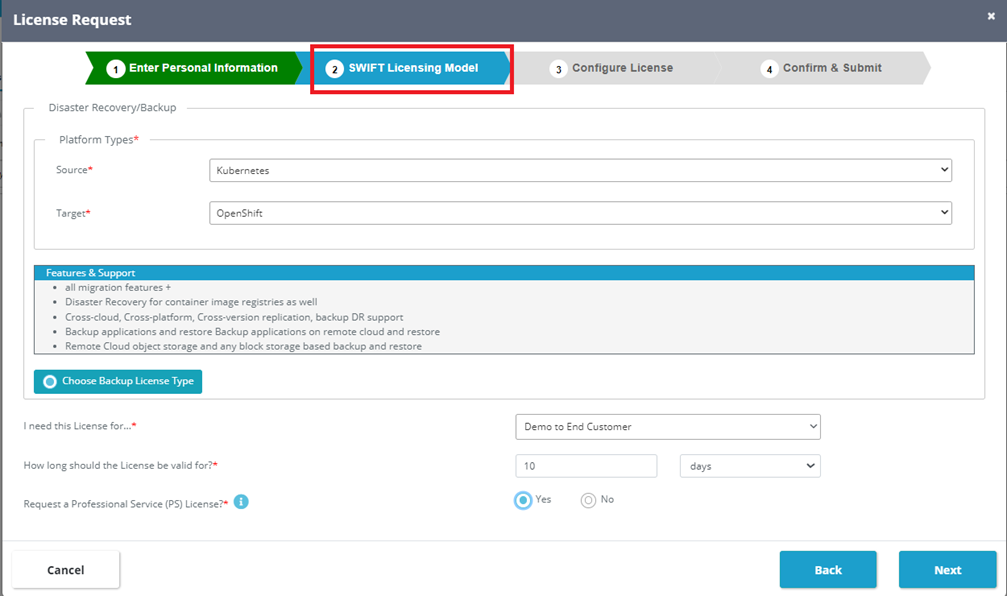The image size is (1007, 596).
Task: Select Yes for Professional Service License
Action: [x=523, y=500]
